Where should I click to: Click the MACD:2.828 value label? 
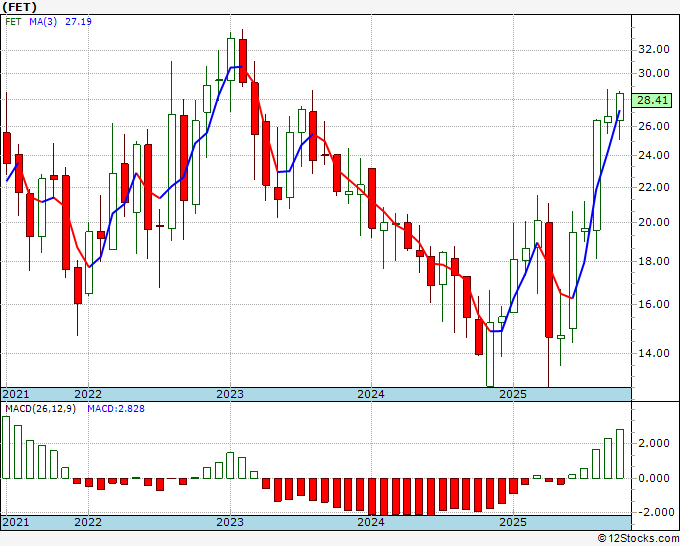click(116, 409)
